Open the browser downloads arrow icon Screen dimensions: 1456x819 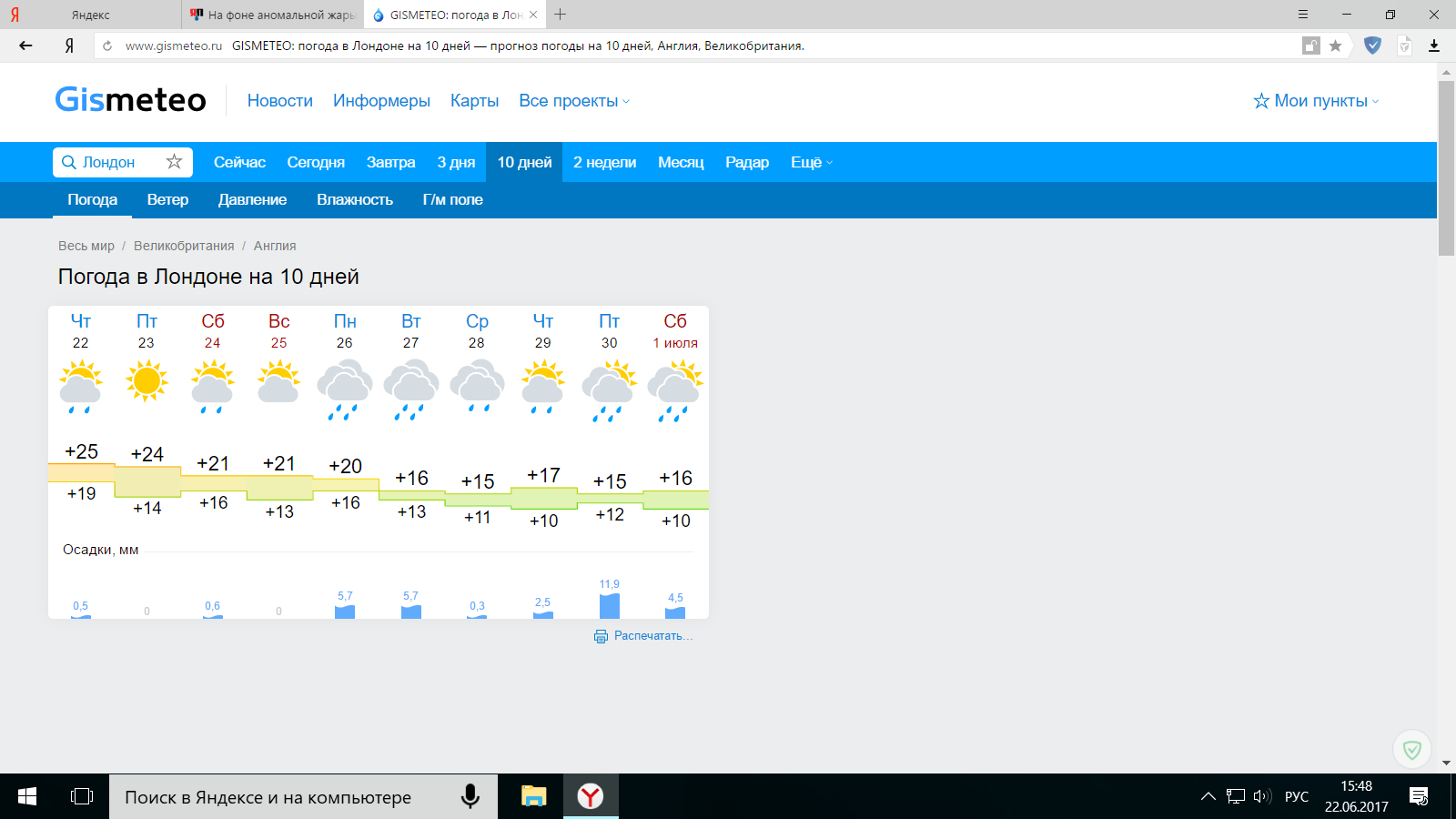[x=1434, y=45]
